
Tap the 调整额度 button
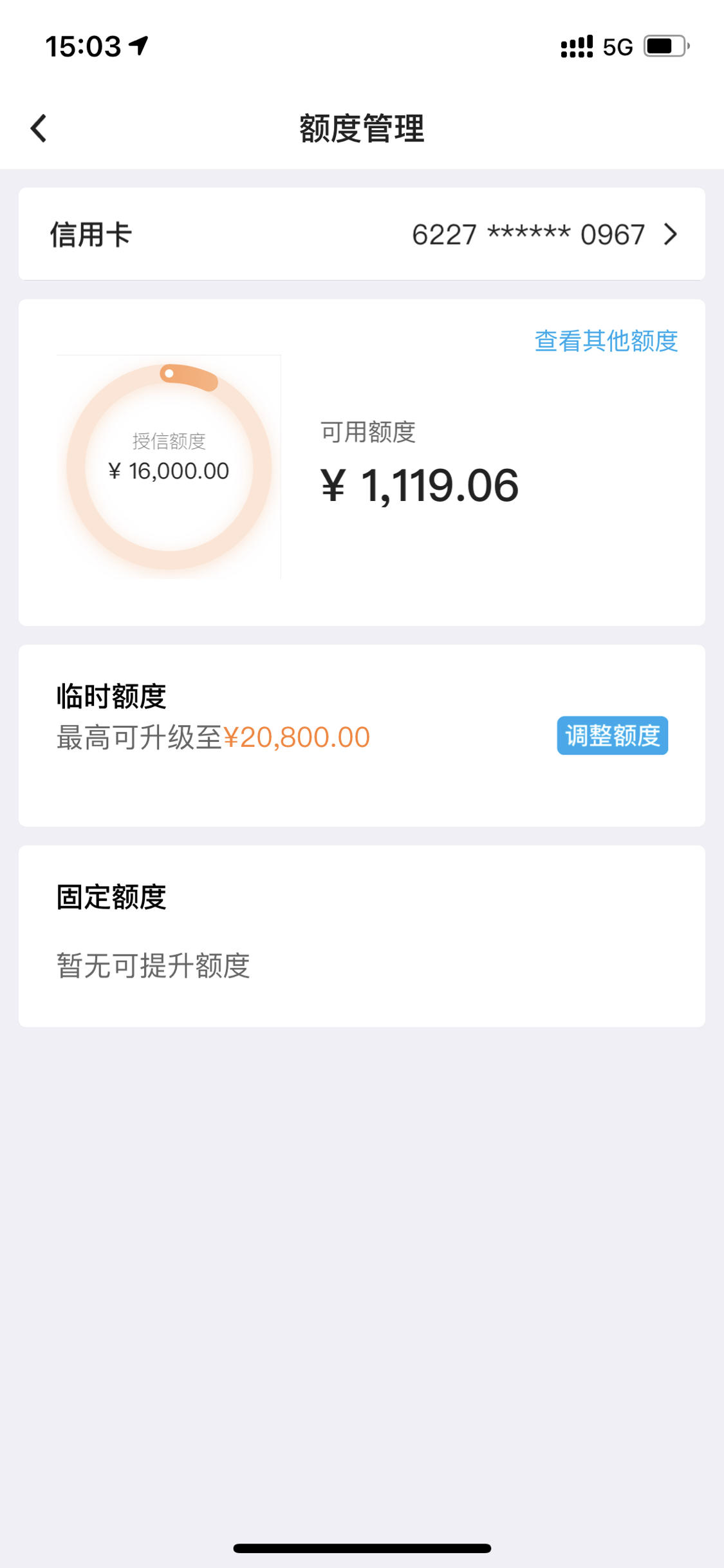612,735
